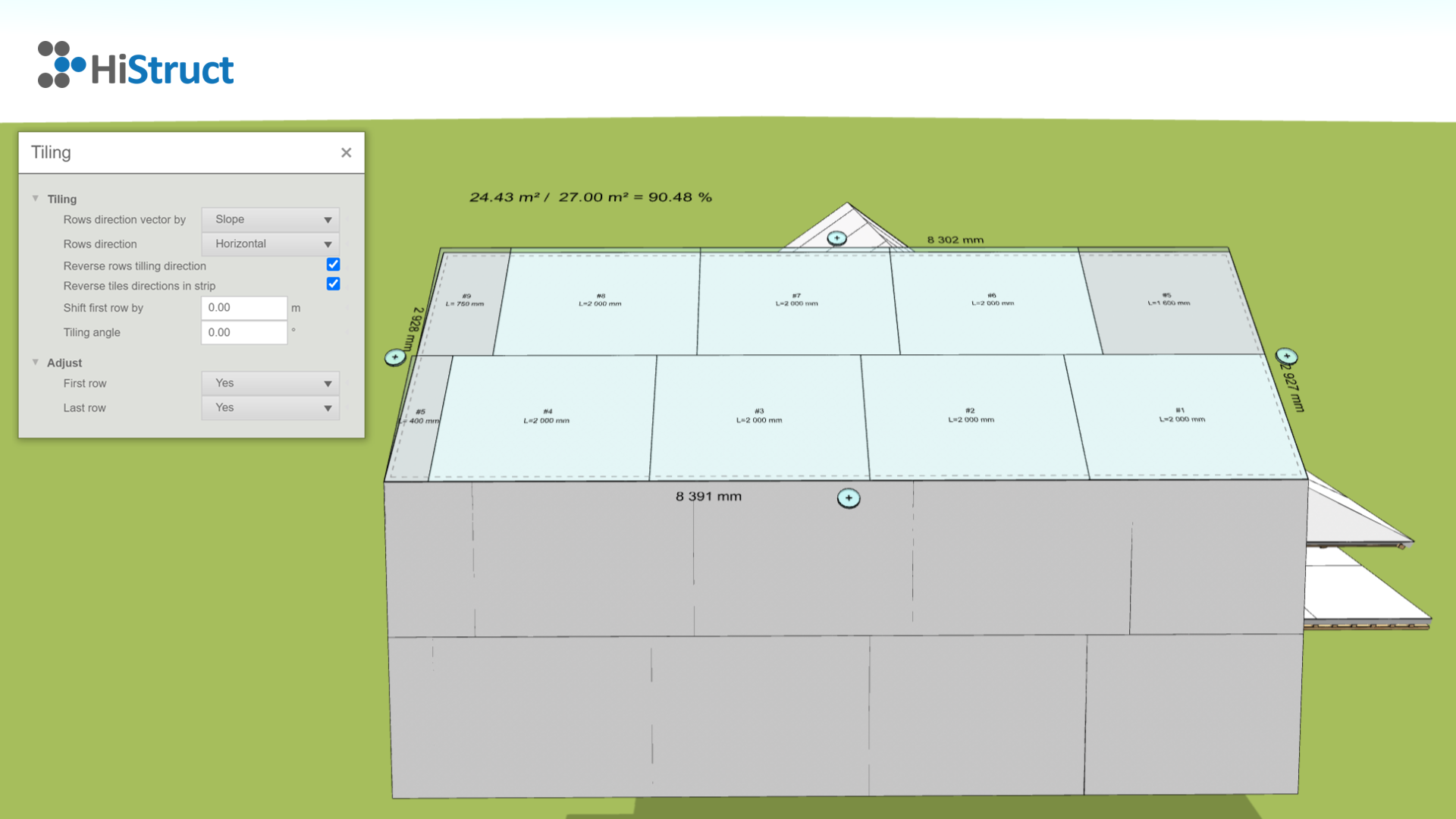Open the Last row dropdown

click(x=270, y=407)
